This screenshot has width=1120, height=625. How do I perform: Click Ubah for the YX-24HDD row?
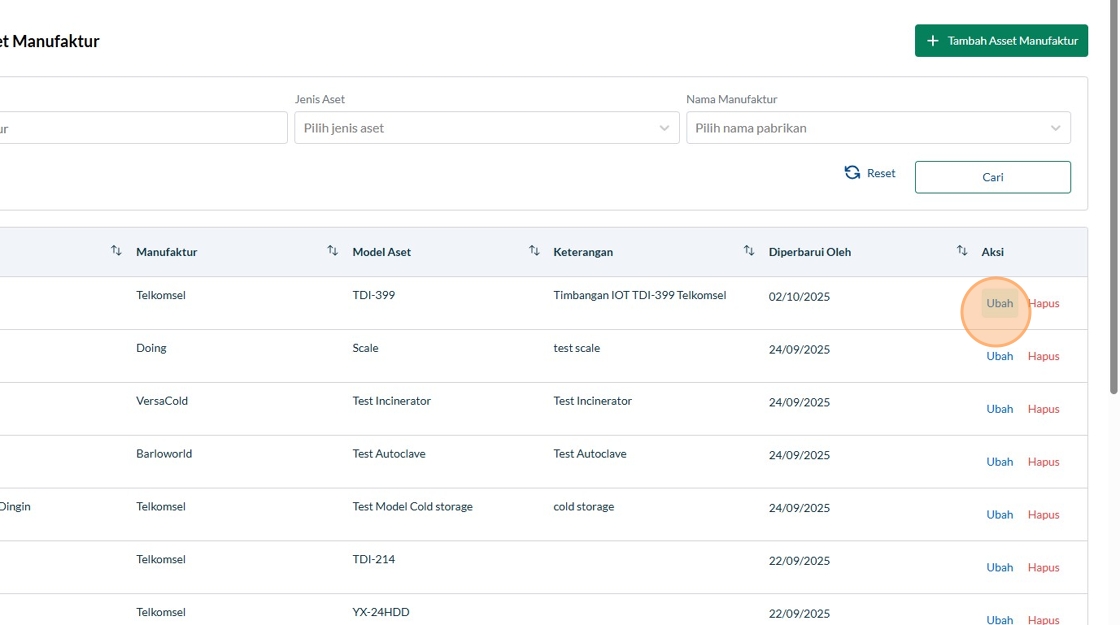[999, 619]
